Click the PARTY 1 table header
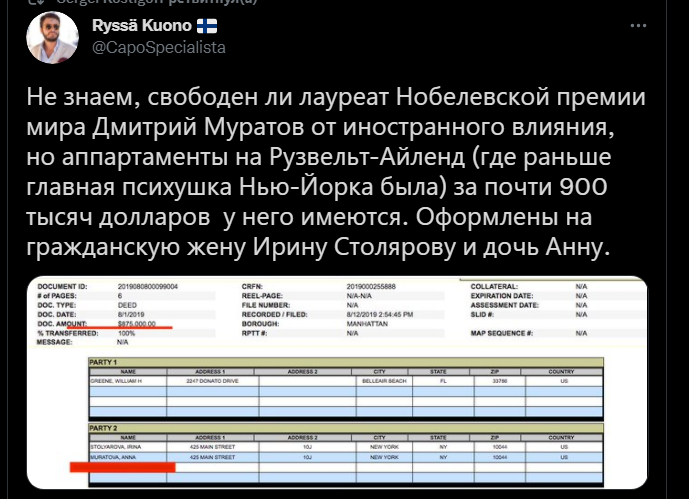This screenshot has width=689, height=499. click(346, 362)
